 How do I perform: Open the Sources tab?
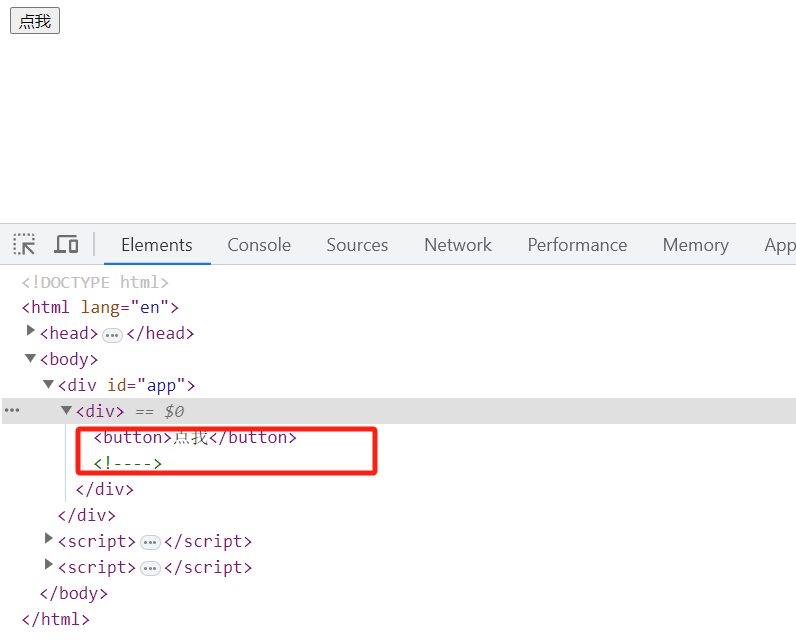pos(357,245)
